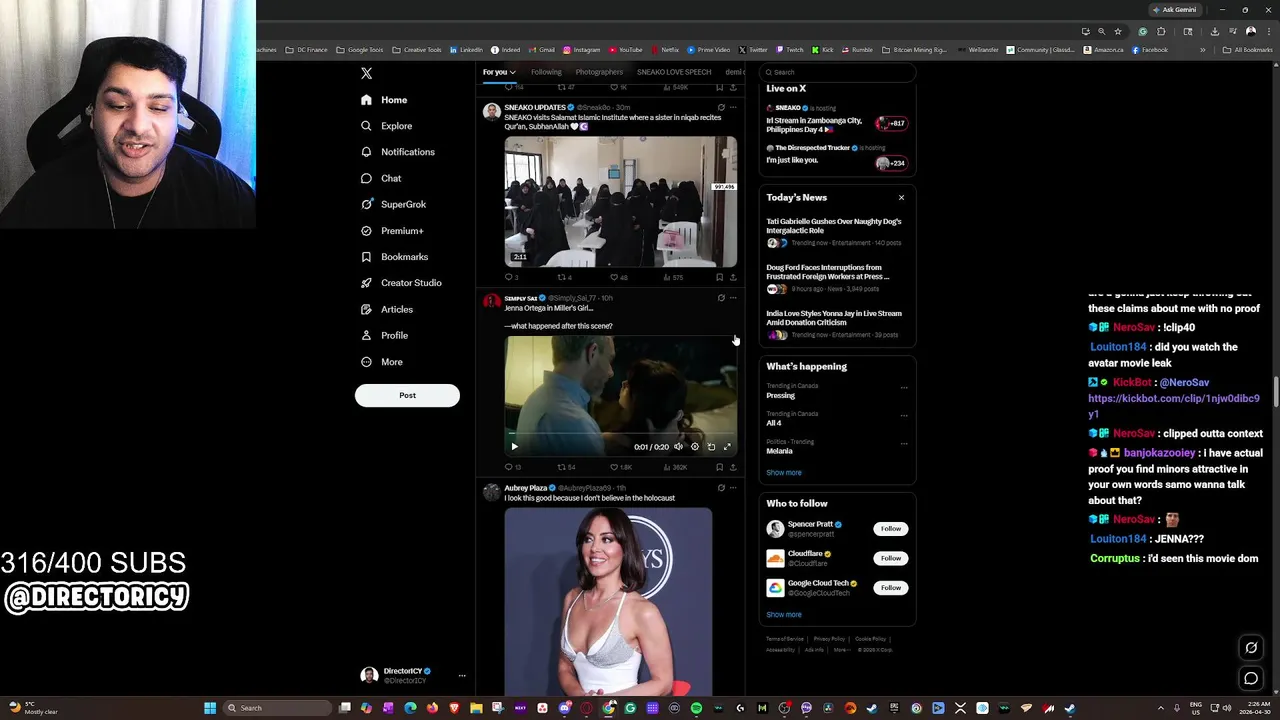The image size is (1280, 720).
Task: Click Show more under Who to follow
Action: pos(784,615)
